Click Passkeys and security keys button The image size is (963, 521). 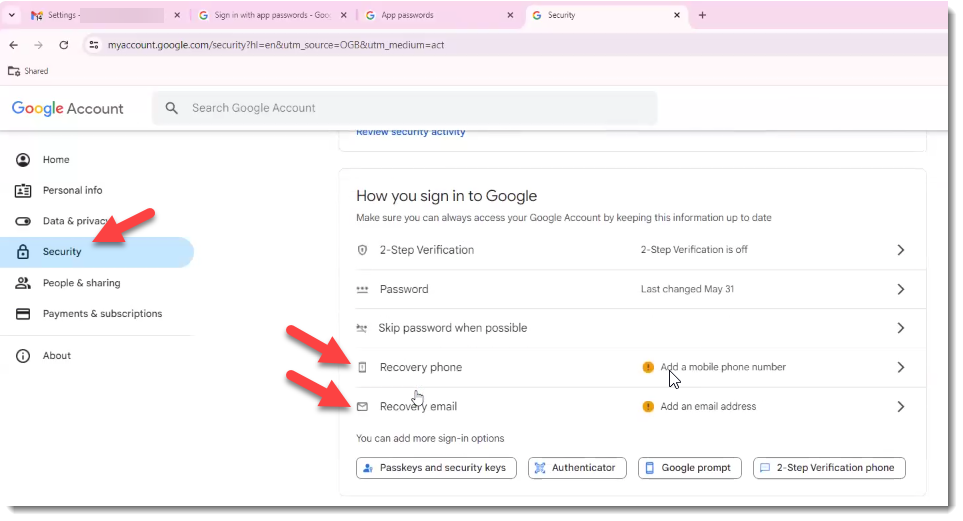436,468
